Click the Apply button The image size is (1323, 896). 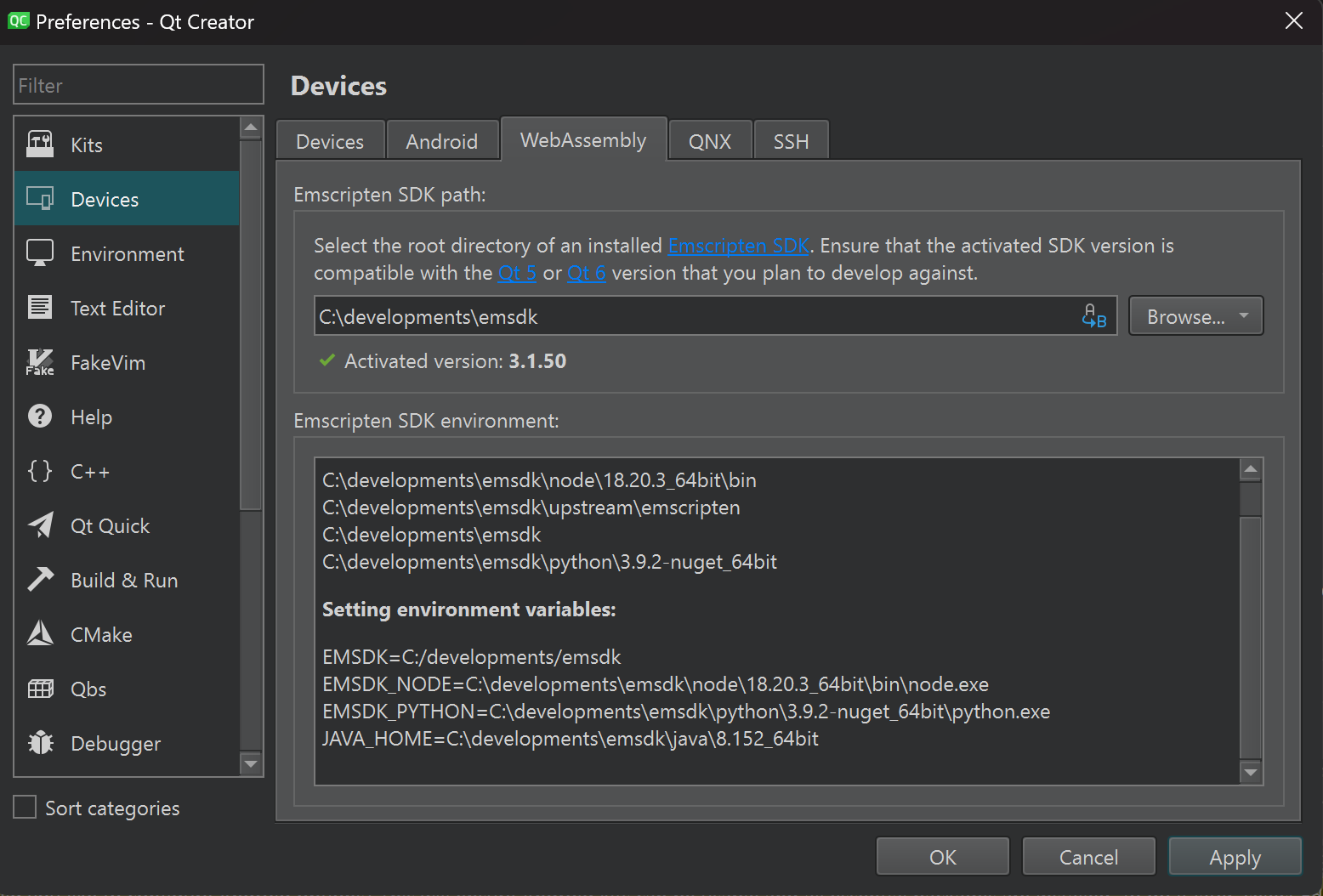1235,857
